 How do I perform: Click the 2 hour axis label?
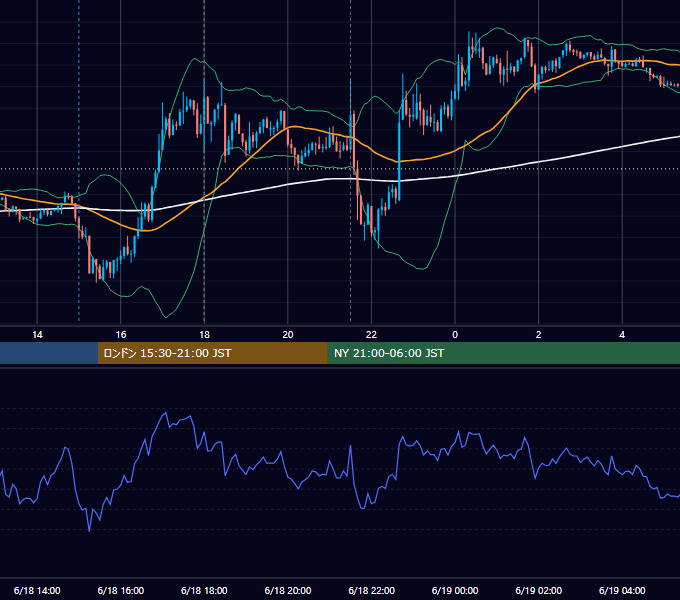tap(539, 335)
